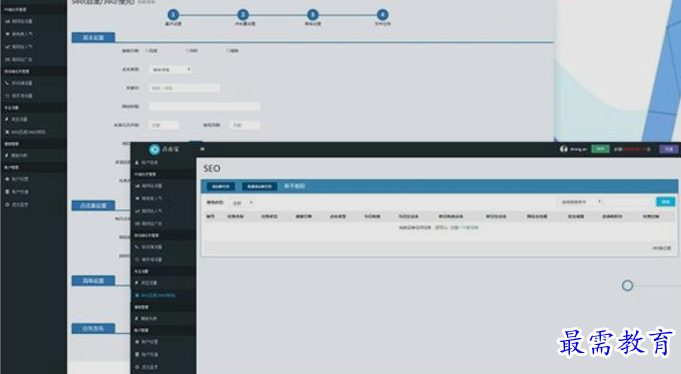Go to step 1 in the back window wizard
The height and width of the screenshot is (374, 681).
(173, 15)
